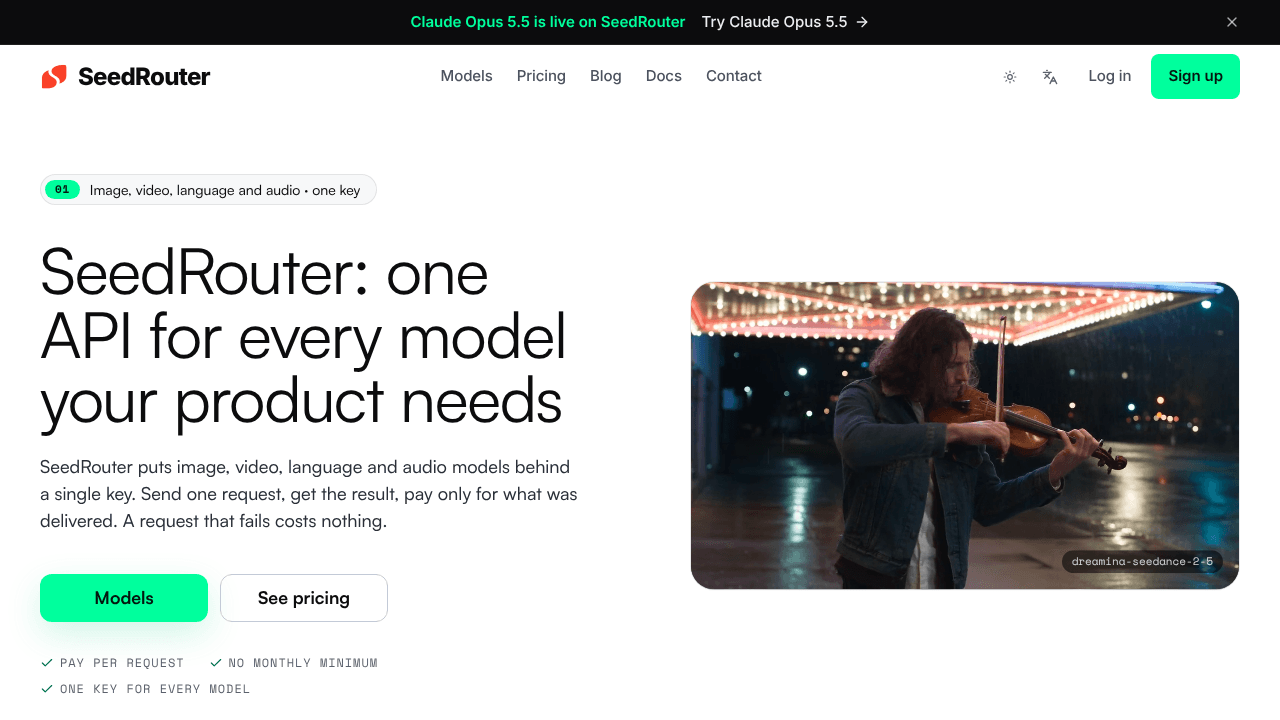Click the green Sign up button

coord(1195,76)
